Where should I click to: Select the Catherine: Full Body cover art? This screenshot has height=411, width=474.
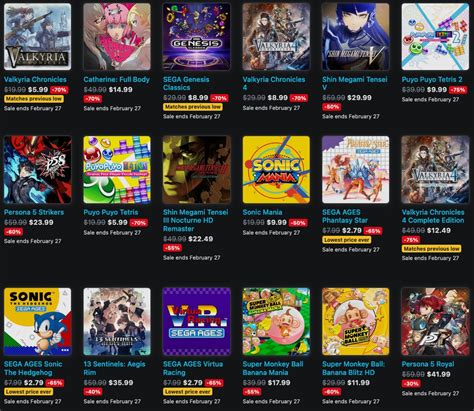coord(117,37)
